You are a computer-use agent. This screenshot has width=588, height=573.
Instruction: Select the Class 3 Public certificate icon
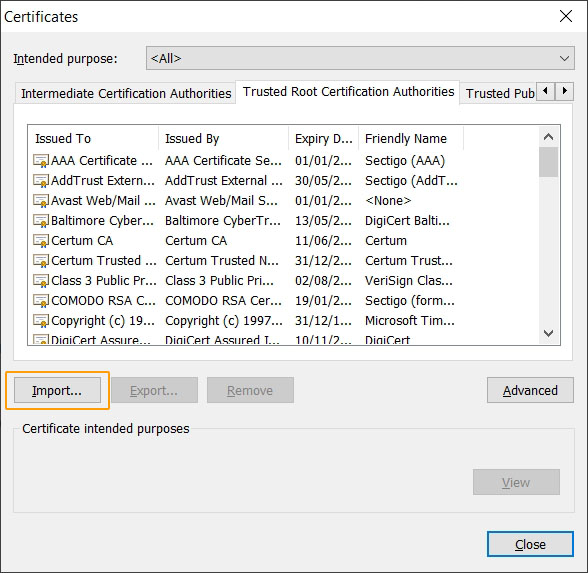[41, 280]
